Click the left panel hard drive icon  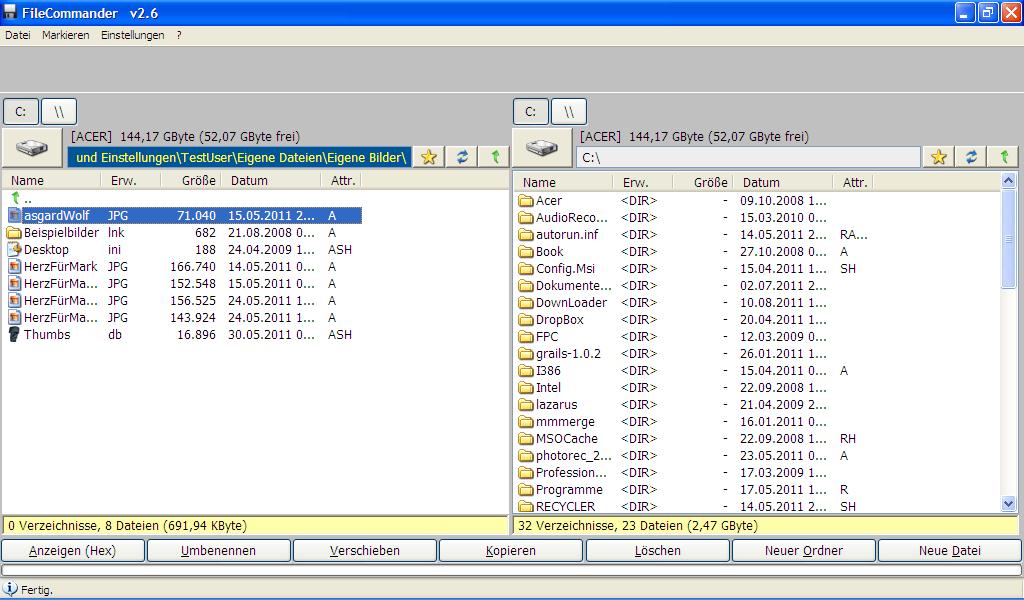pyautogui.click(x=33, y=147)
